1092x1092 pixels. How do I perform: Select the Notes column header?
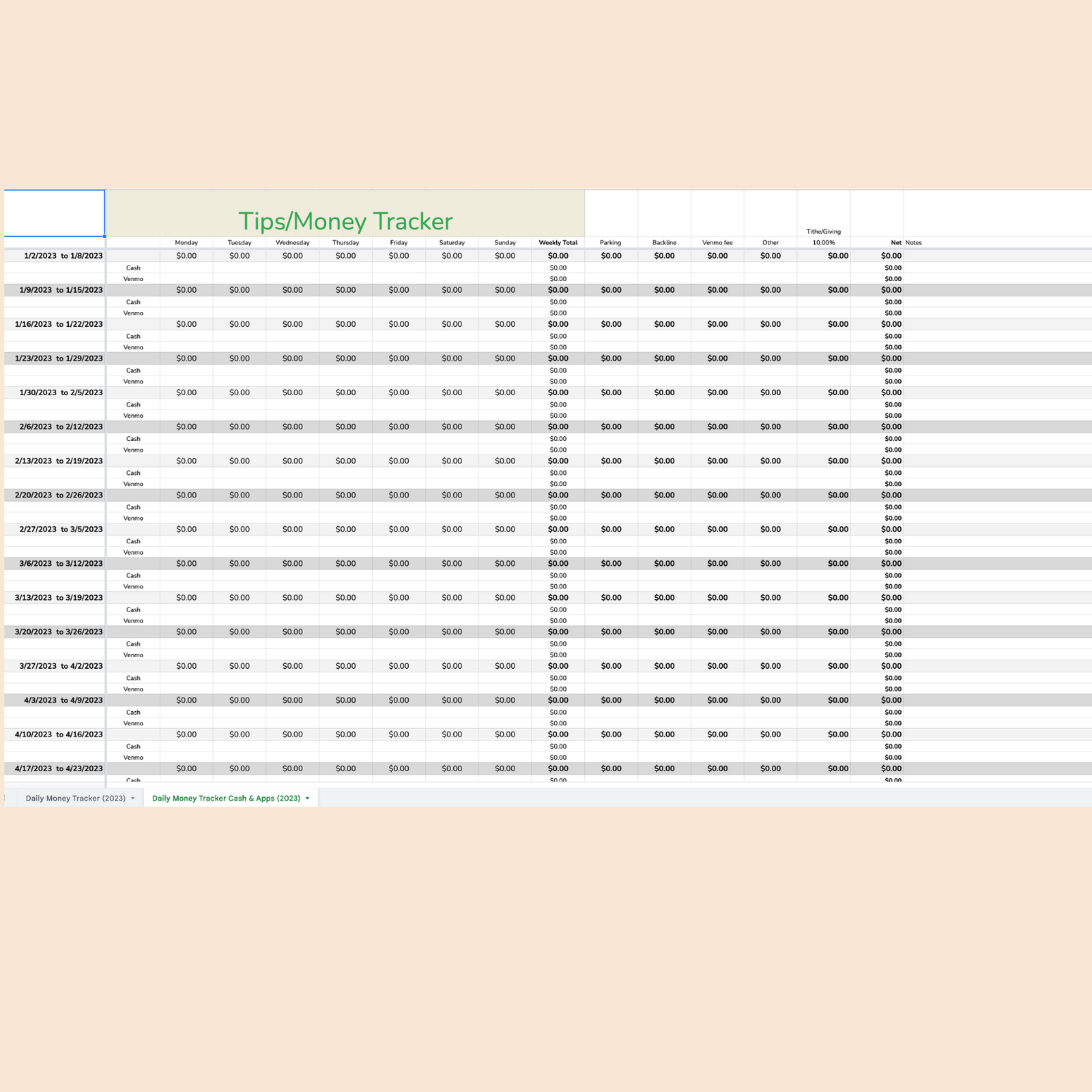click(913, 242)
